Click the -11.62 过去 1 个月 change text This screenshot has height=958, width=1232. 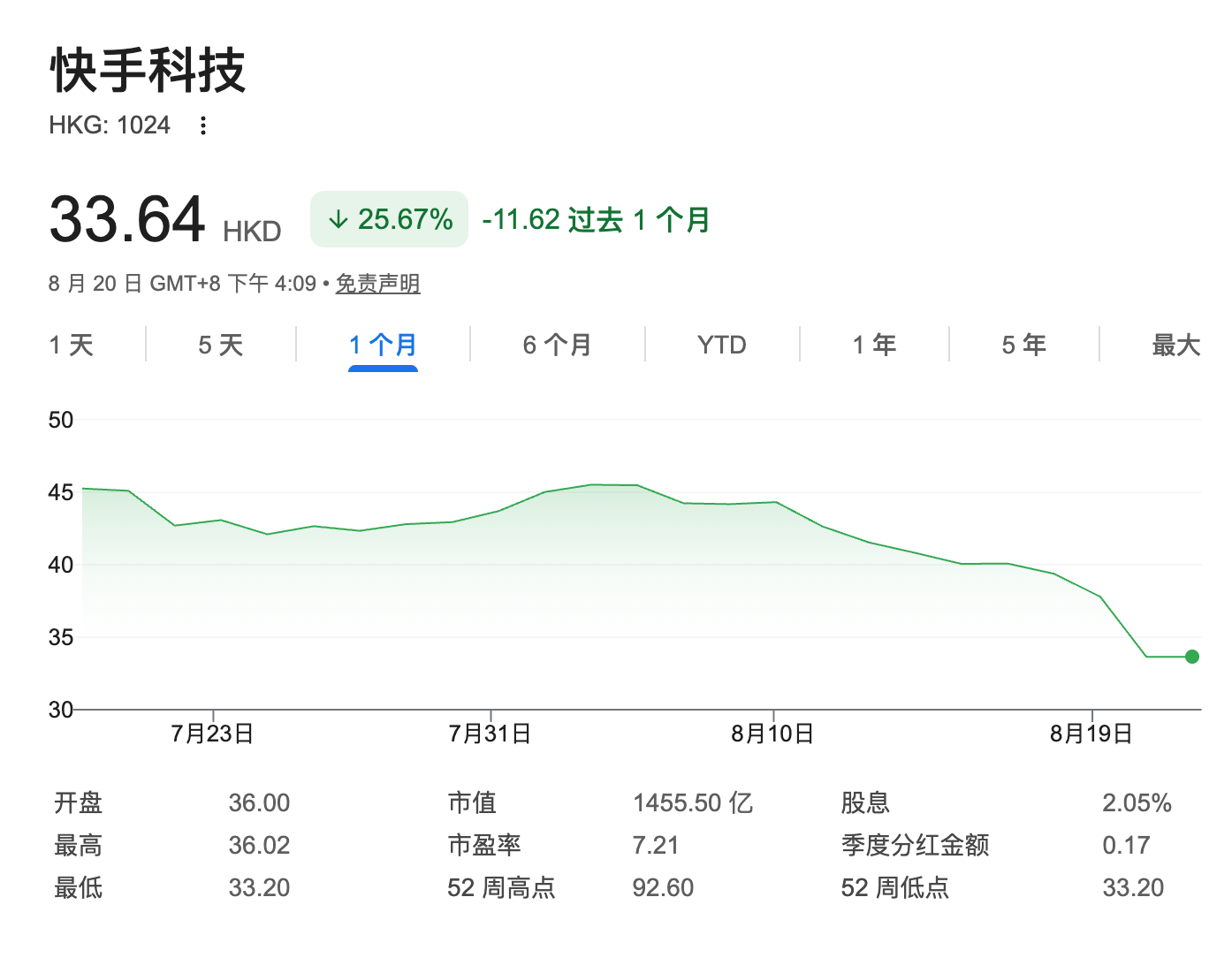pyautogui.click(x=597, y=219)
